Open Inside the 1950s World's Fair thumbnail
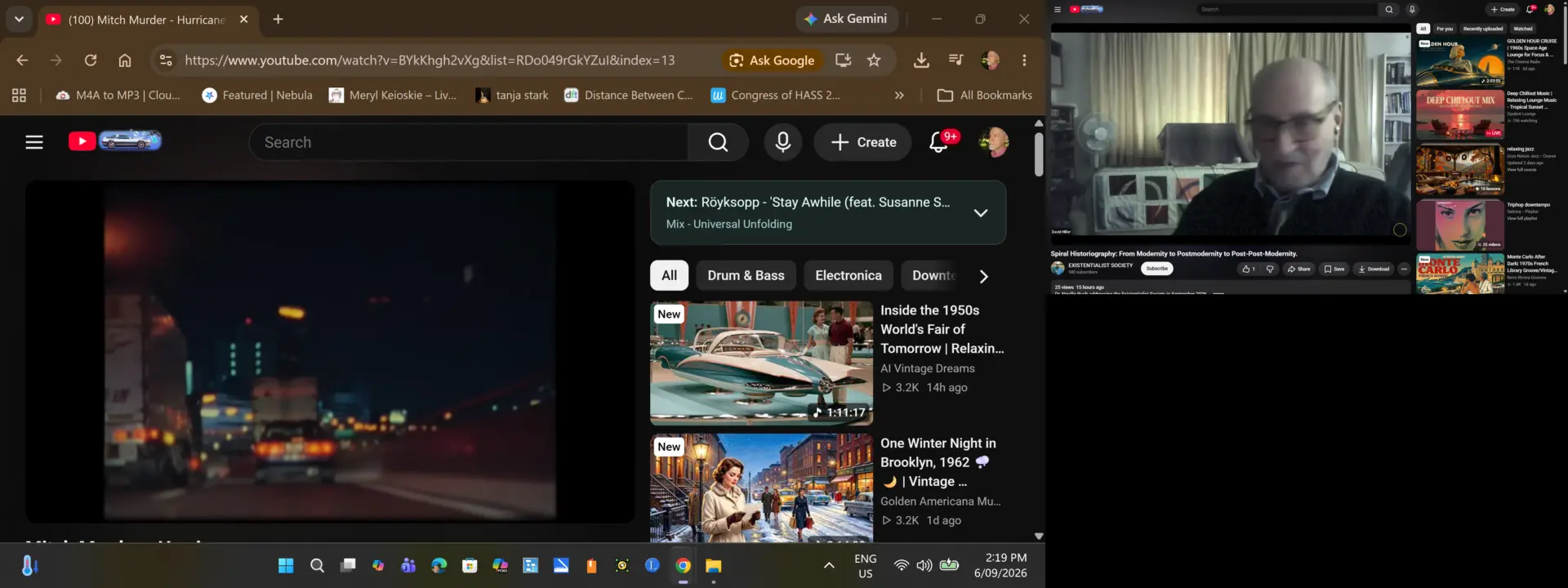1568x588 pixels. 761,363
